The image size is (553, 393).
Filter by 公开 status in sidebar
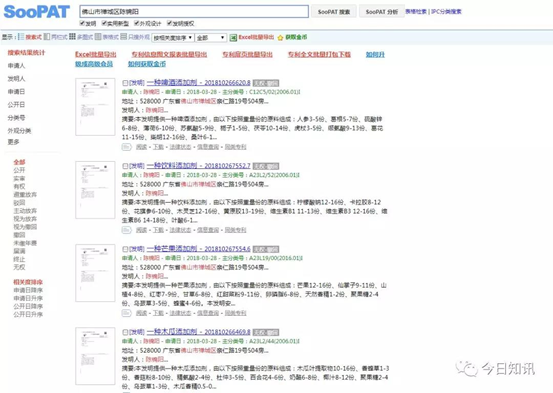point(19,170)
